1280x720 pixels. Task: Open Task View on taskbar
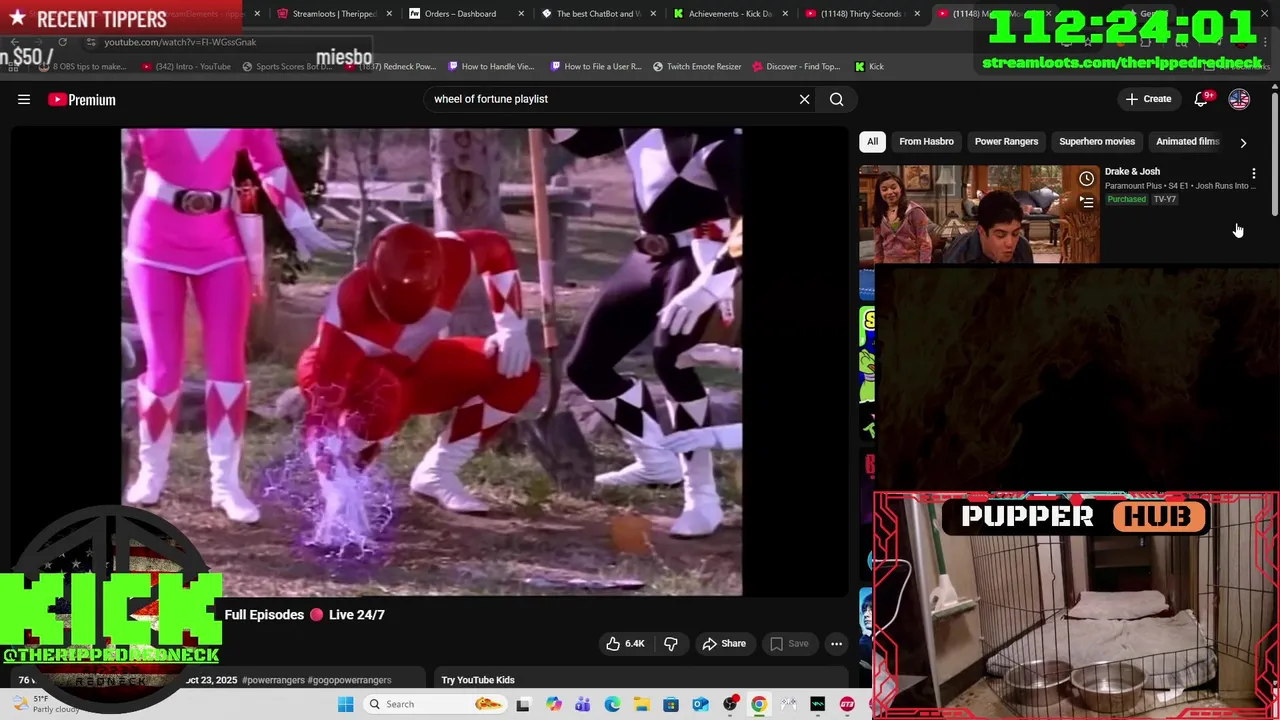pyautogui.click(x=523, y=704)
